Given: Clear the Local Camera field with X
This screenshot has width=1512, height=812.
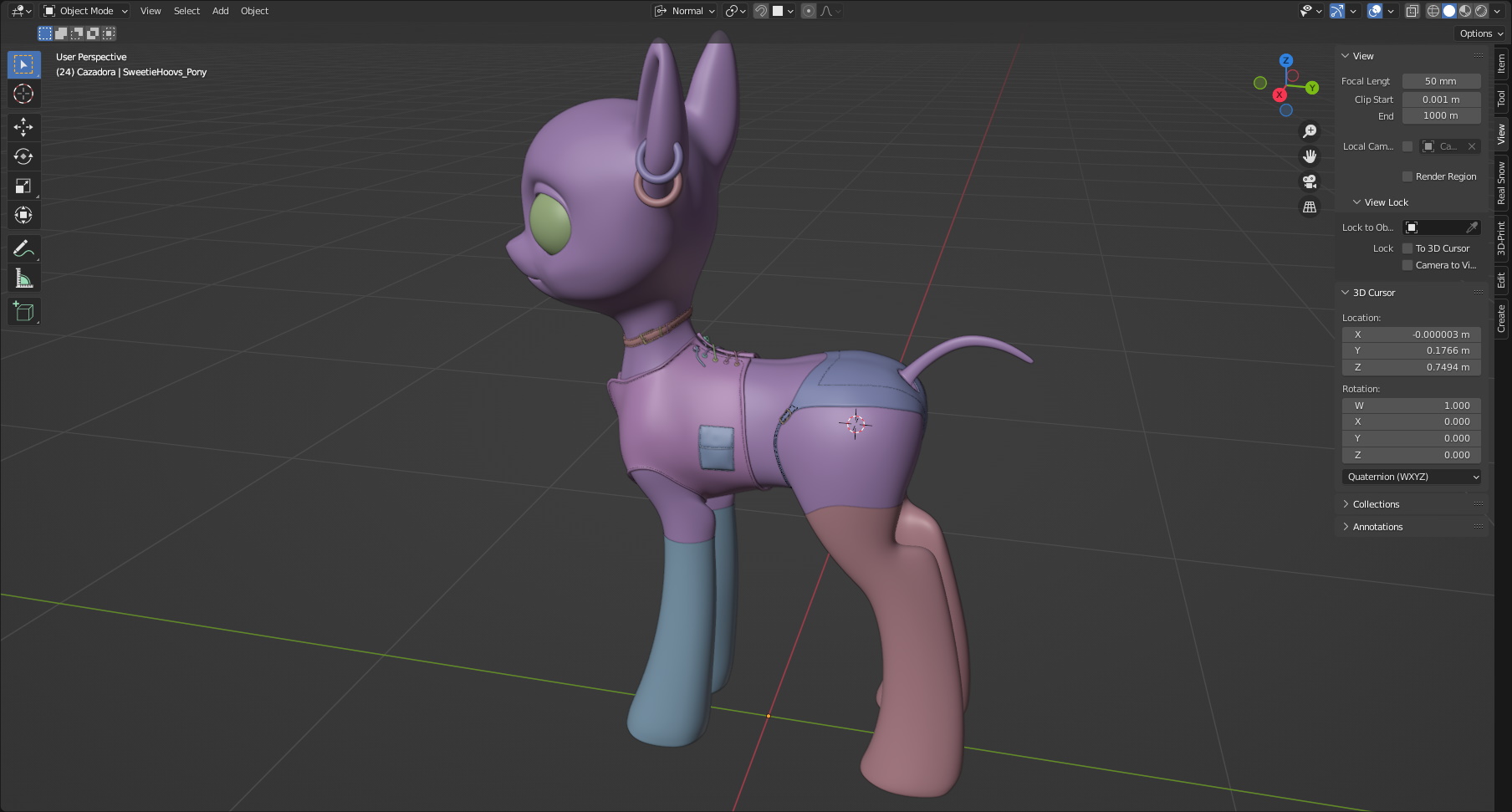Looking at the screenshot, I should click(x=1472, y=146).
